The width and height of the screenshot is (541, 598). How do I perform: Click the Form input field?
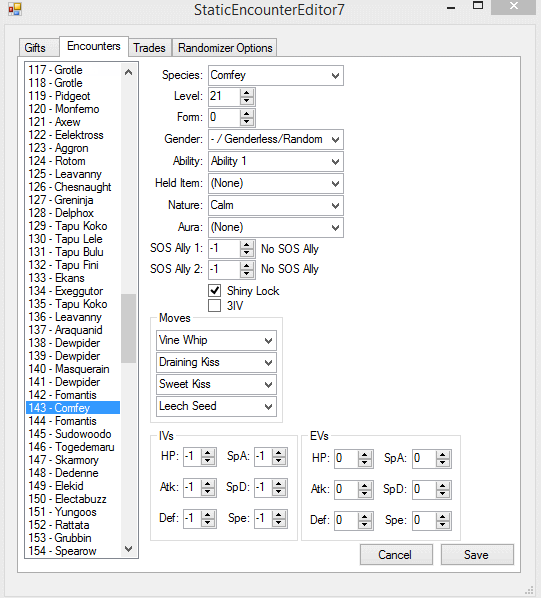click(x=225, y=117)
